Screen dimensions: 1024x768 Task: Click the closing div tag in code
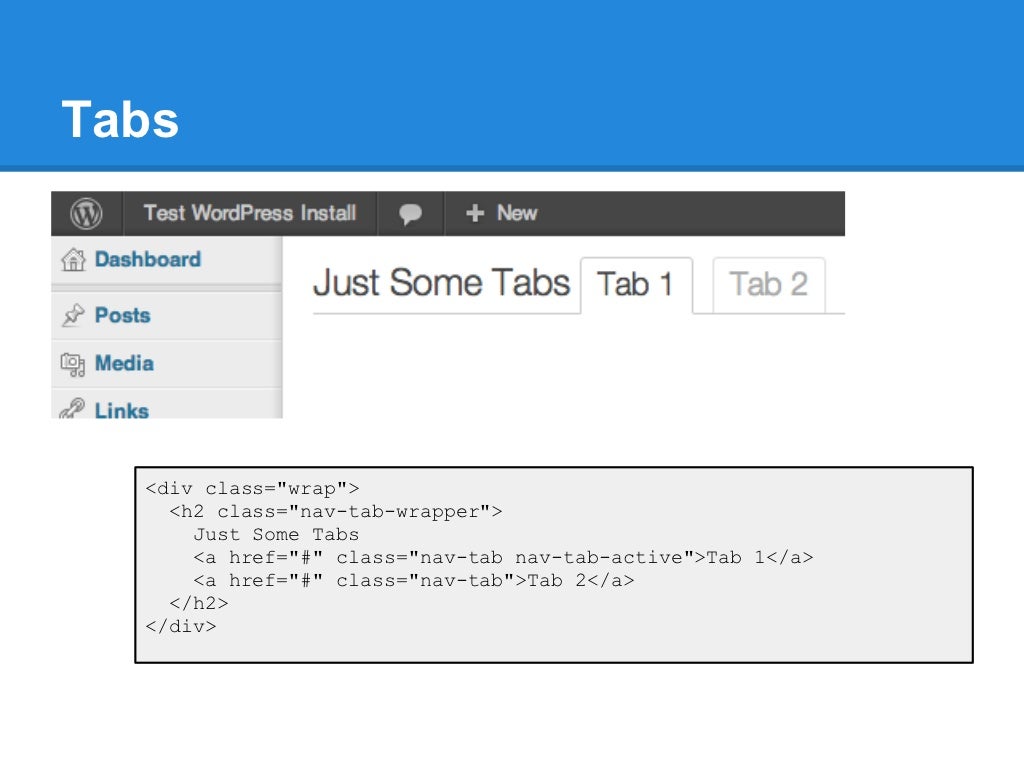(x=181, y=626)
